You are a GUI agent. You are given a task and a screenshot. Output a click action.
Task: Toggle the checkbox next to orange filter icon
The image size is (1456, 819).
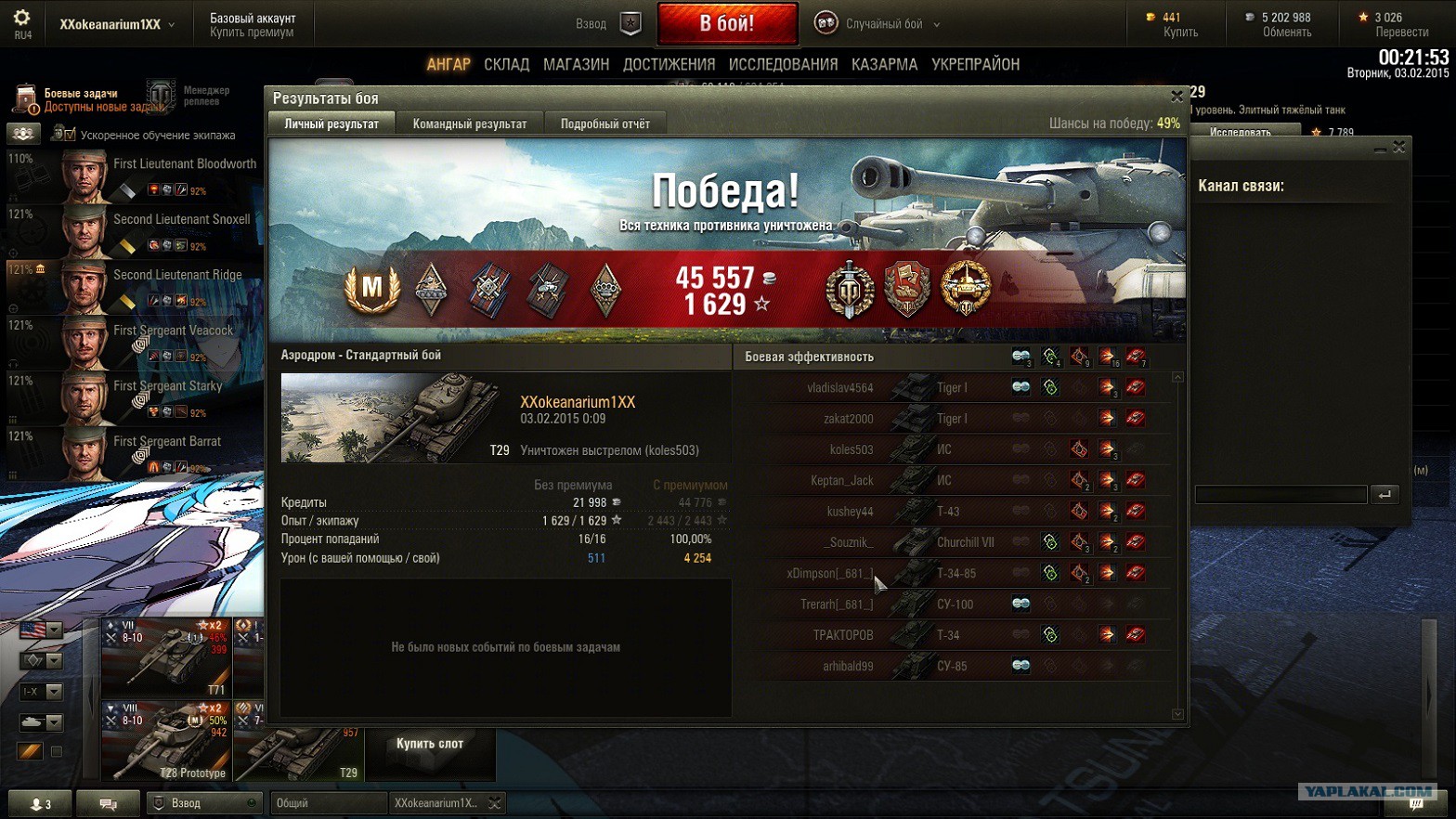[x=56, y=751]
